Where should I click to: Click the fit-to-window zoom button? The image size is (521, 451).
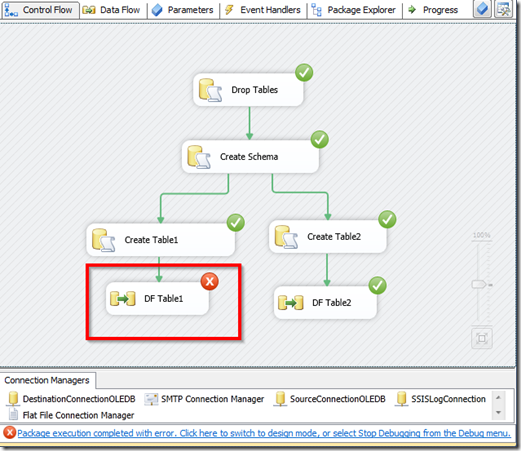coord(482,338)
